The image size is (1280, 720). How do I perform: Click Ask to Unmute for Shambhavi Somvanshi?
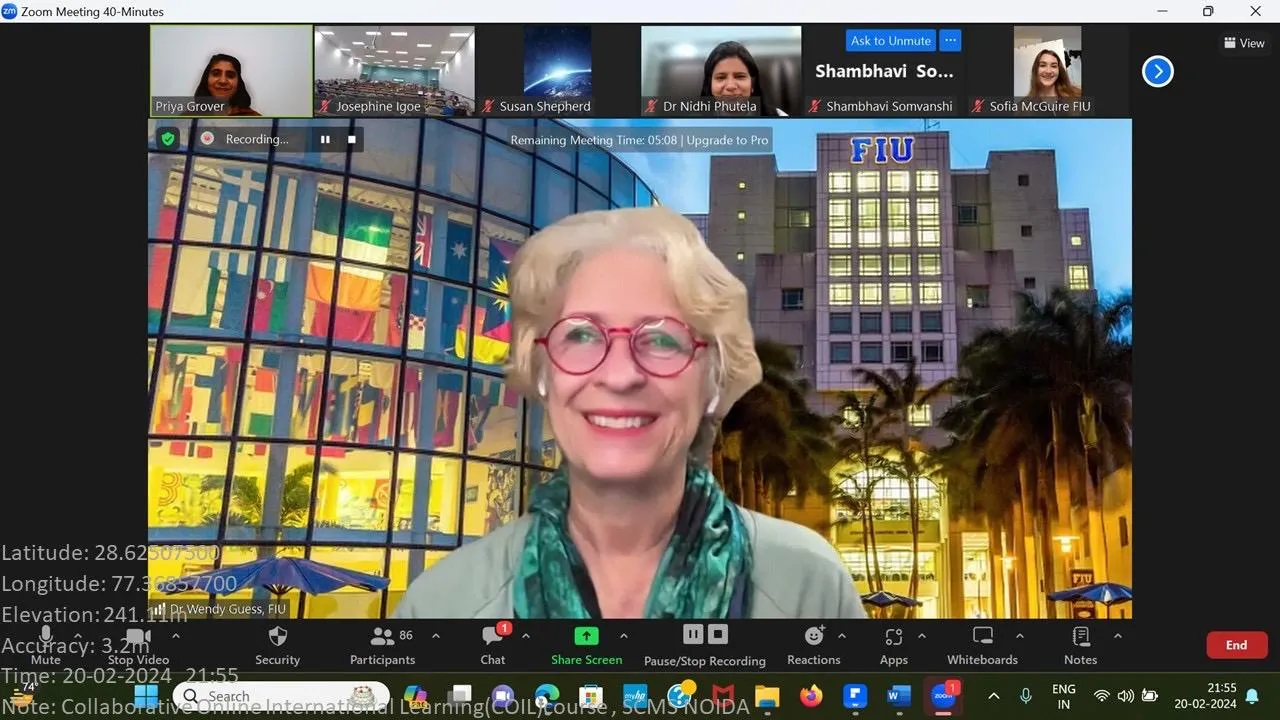[891, 41]
